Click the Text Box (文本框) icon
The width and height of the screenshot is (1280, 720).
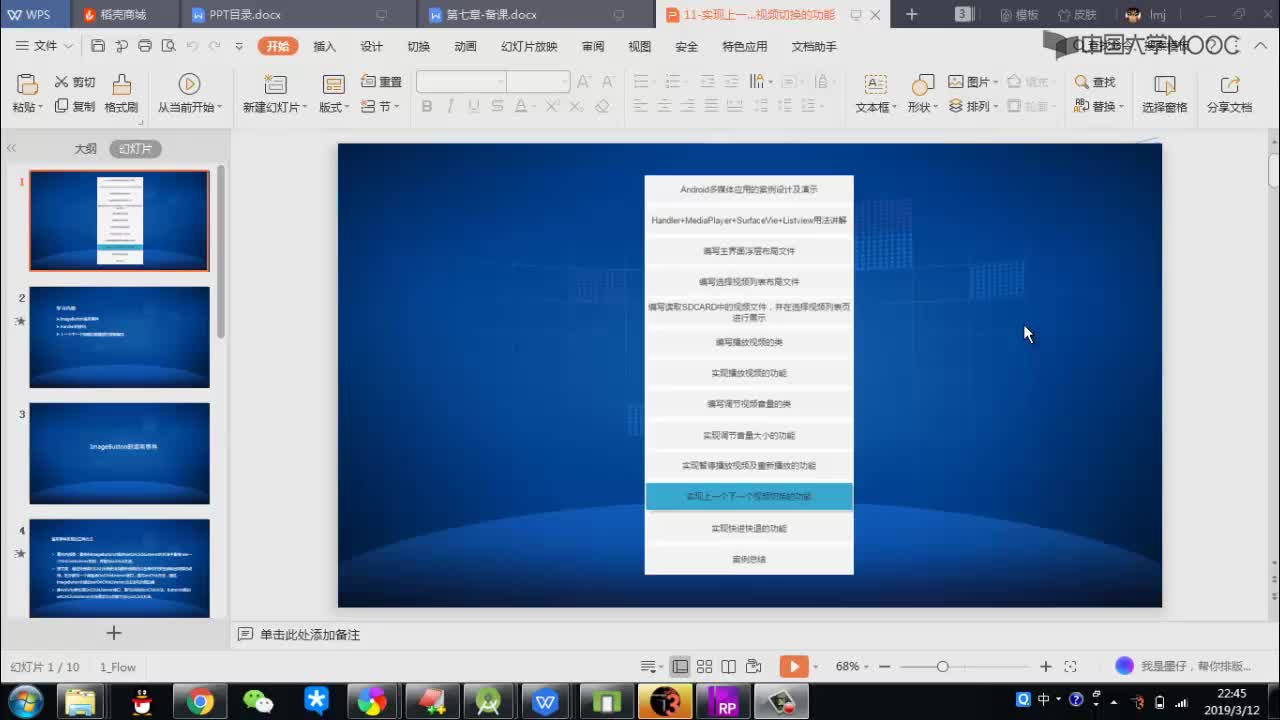tap(875, 84)
